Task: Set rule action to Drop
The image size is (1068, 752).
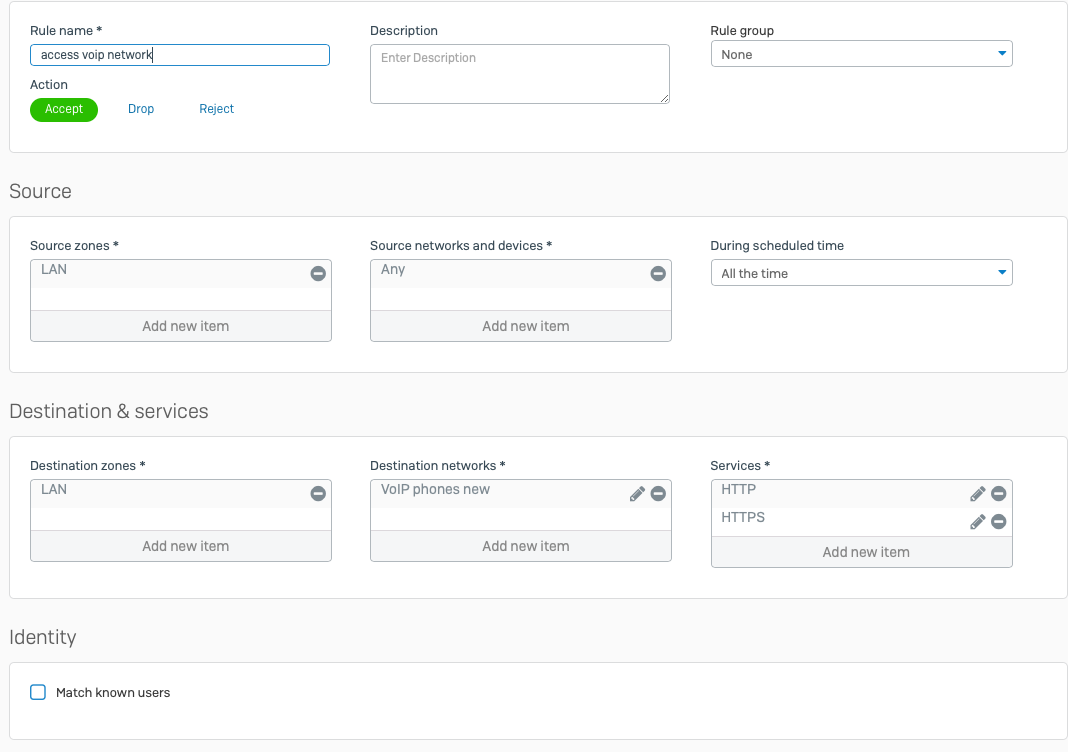Action: (x=141, y=109)
